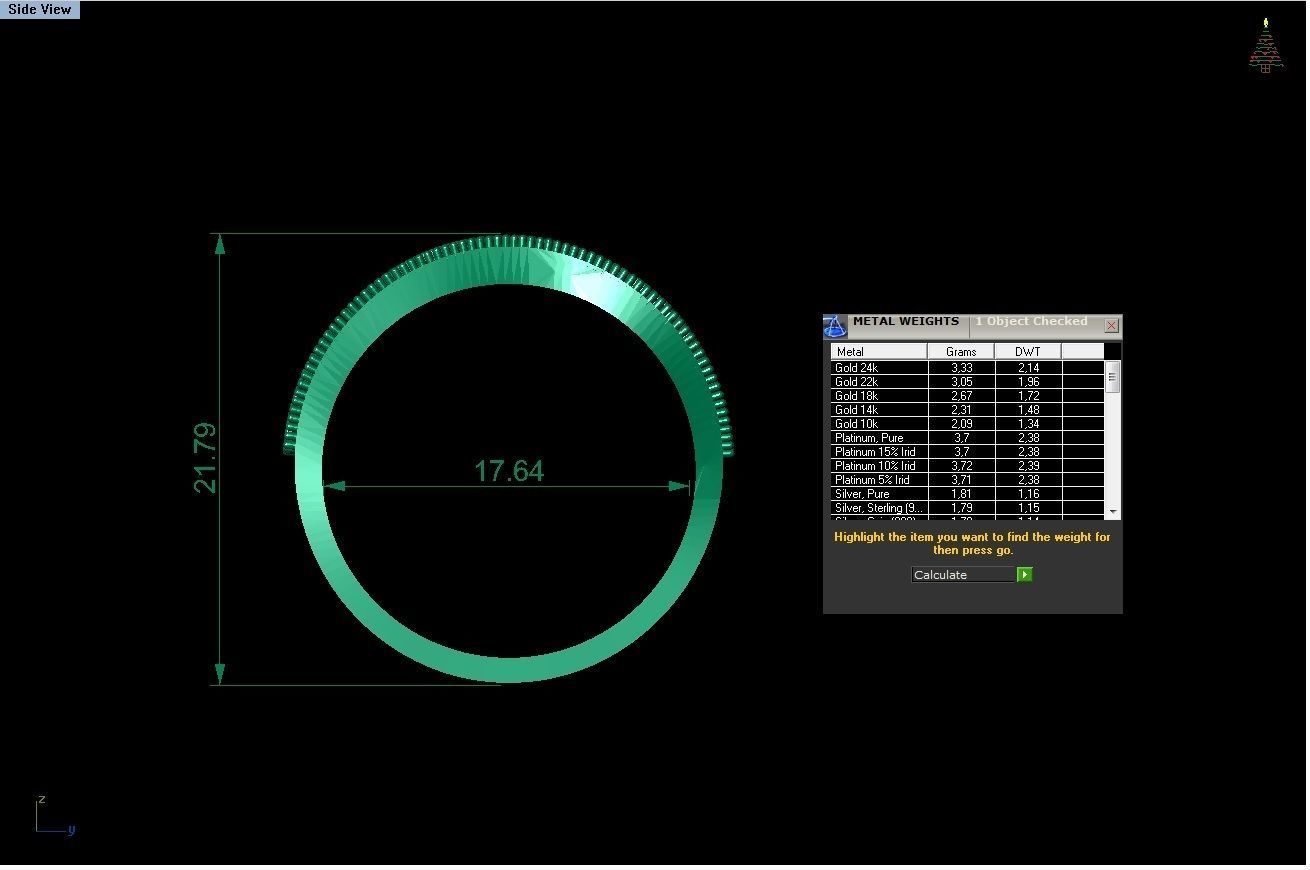This screenshot has height=870, width=1310.
Task: Click the 21.79 height dimension label
Action: [x=205, y=458]
